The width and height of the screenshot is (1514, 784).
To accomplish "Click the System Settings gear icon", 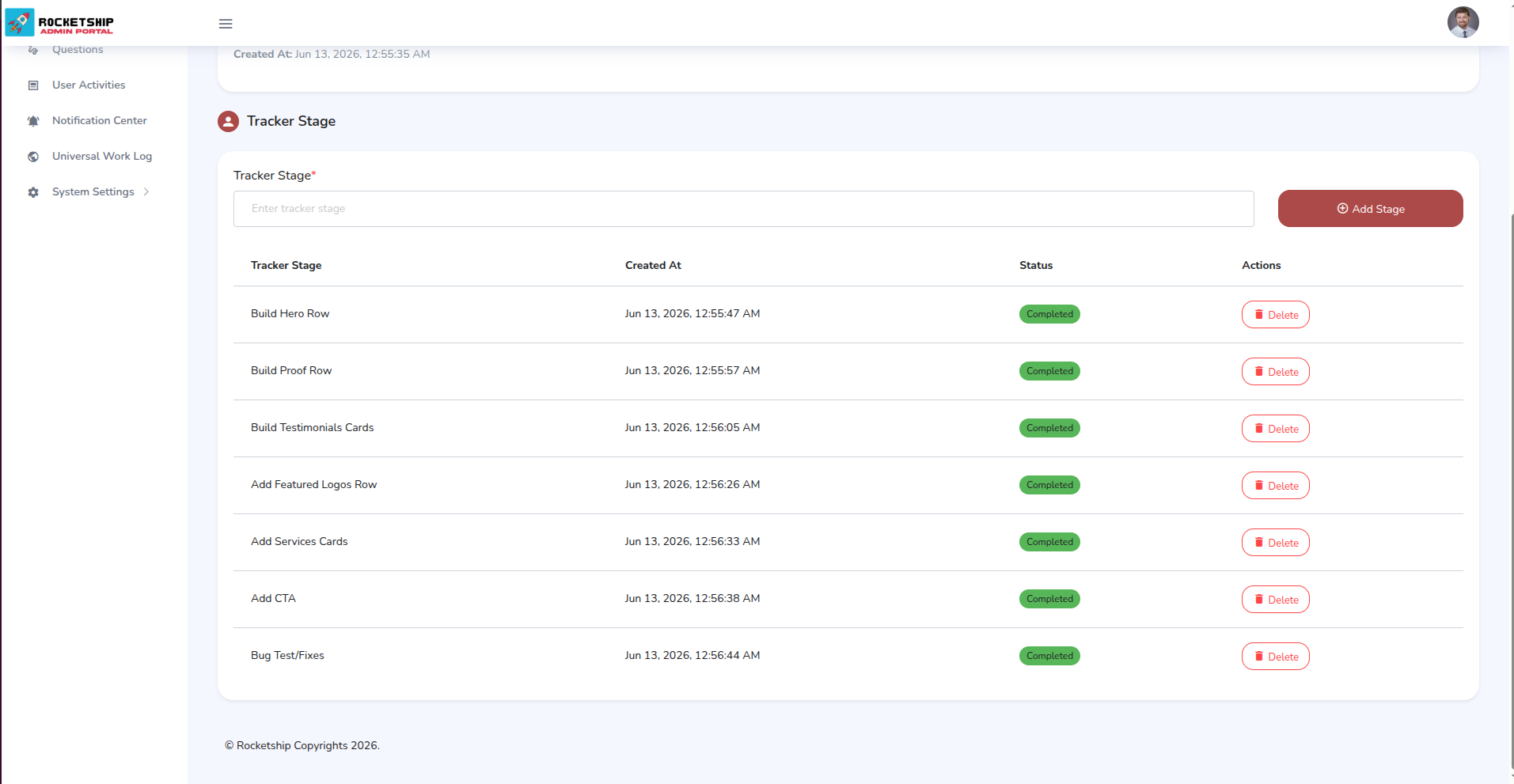I will tap(33, 192).
